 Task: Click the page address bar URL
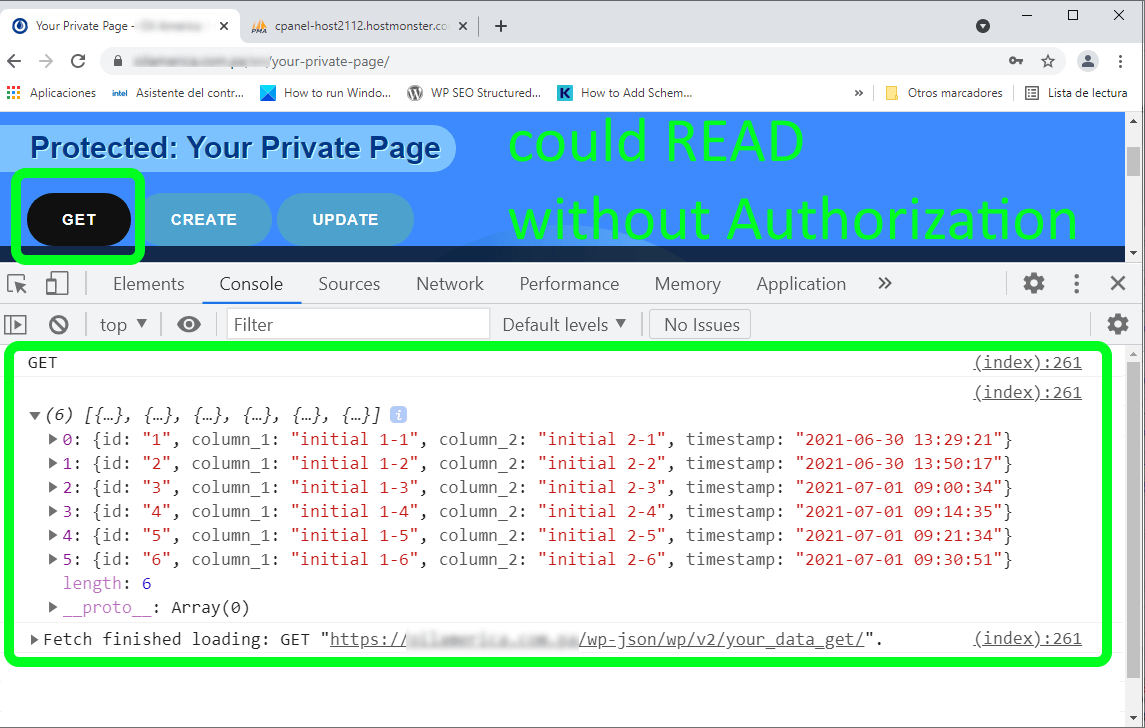point(261,61)
